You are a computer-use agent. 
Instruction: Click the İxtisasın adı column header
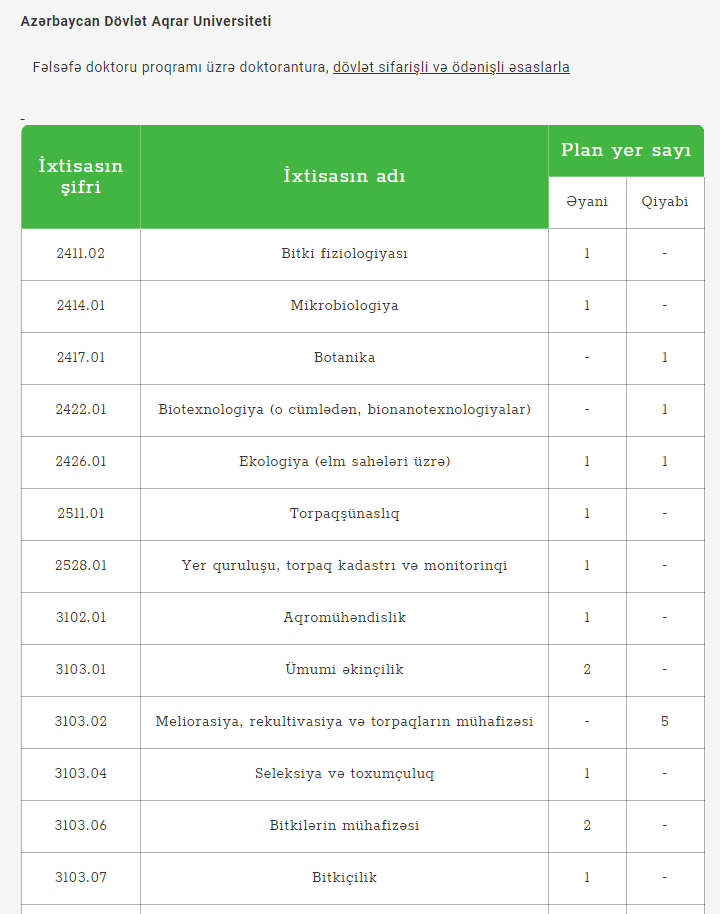coord(344,177)
